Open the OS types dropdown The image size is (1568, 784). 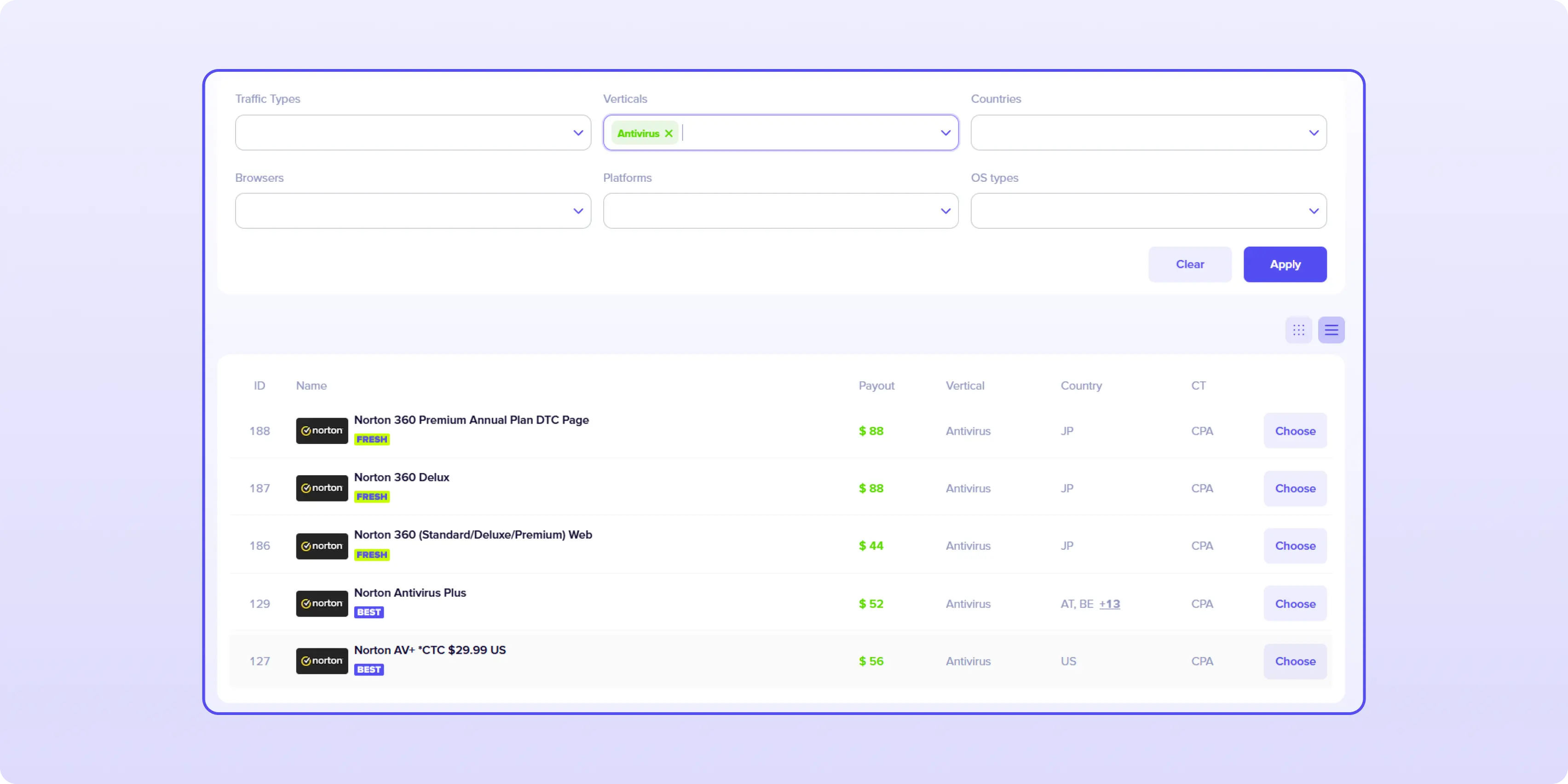pyautogui.click(x=1148, y=211)
